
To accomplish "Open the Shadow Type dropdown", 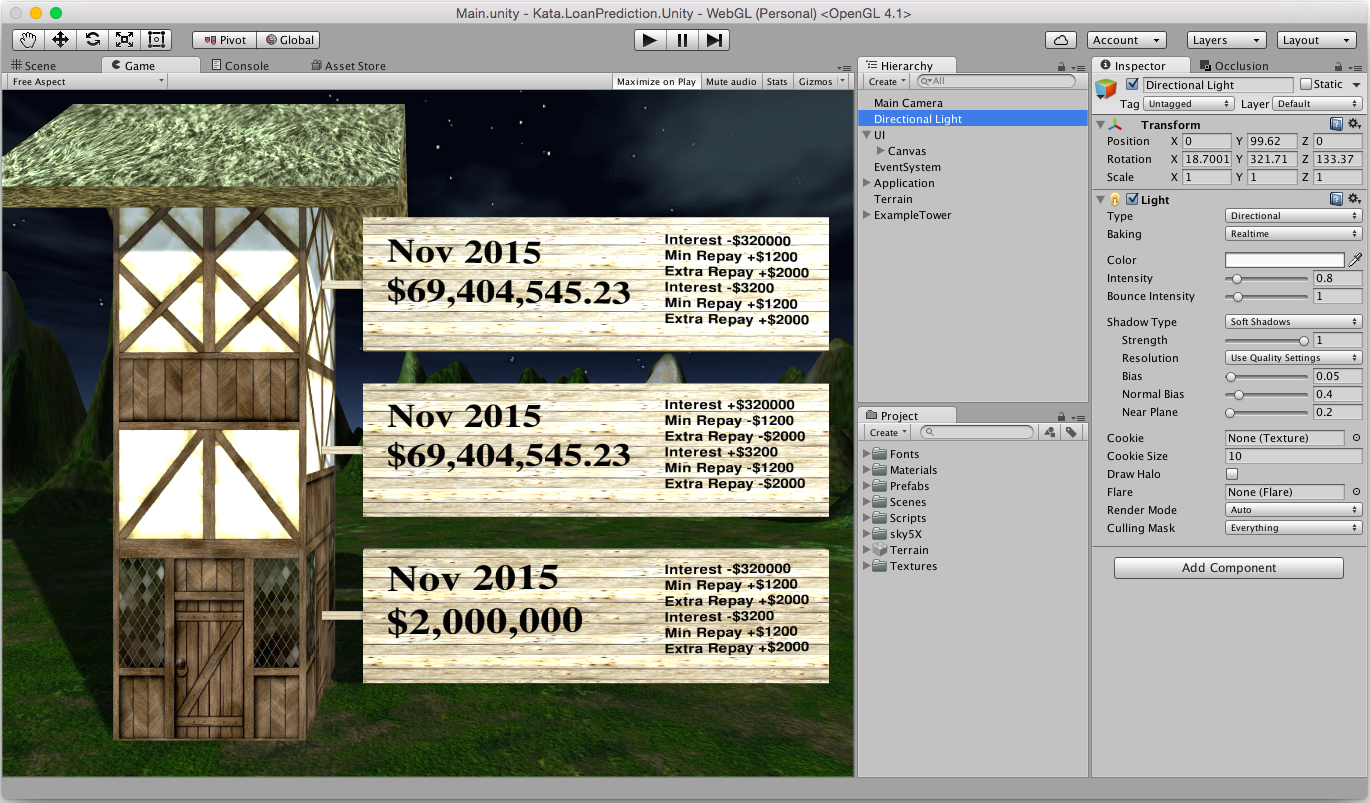I will pos(1294,322).
